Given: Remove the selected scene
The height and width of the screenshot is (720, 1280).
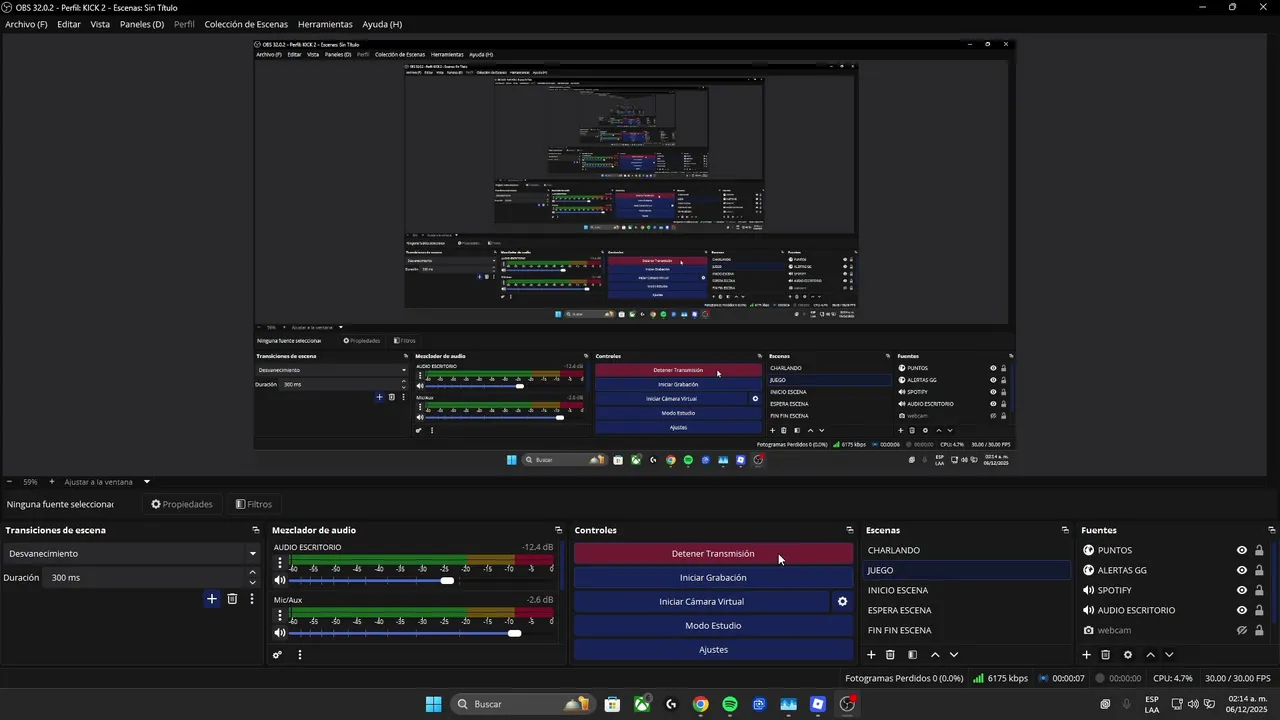Looking at the screenshot, I should 890,655.
